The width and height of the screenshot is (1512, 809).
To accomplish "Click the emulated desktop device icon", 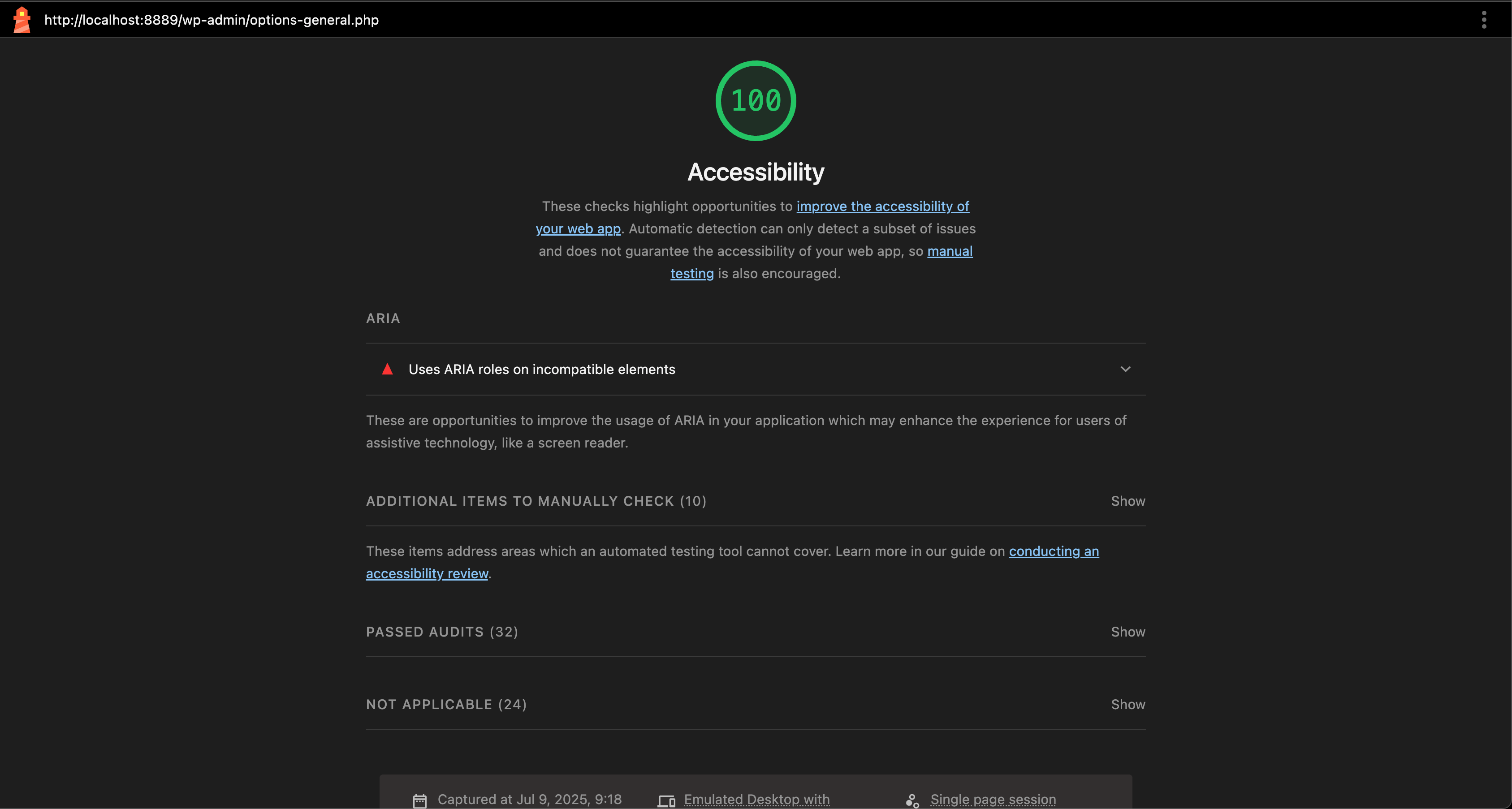I will tap(666, 800).
